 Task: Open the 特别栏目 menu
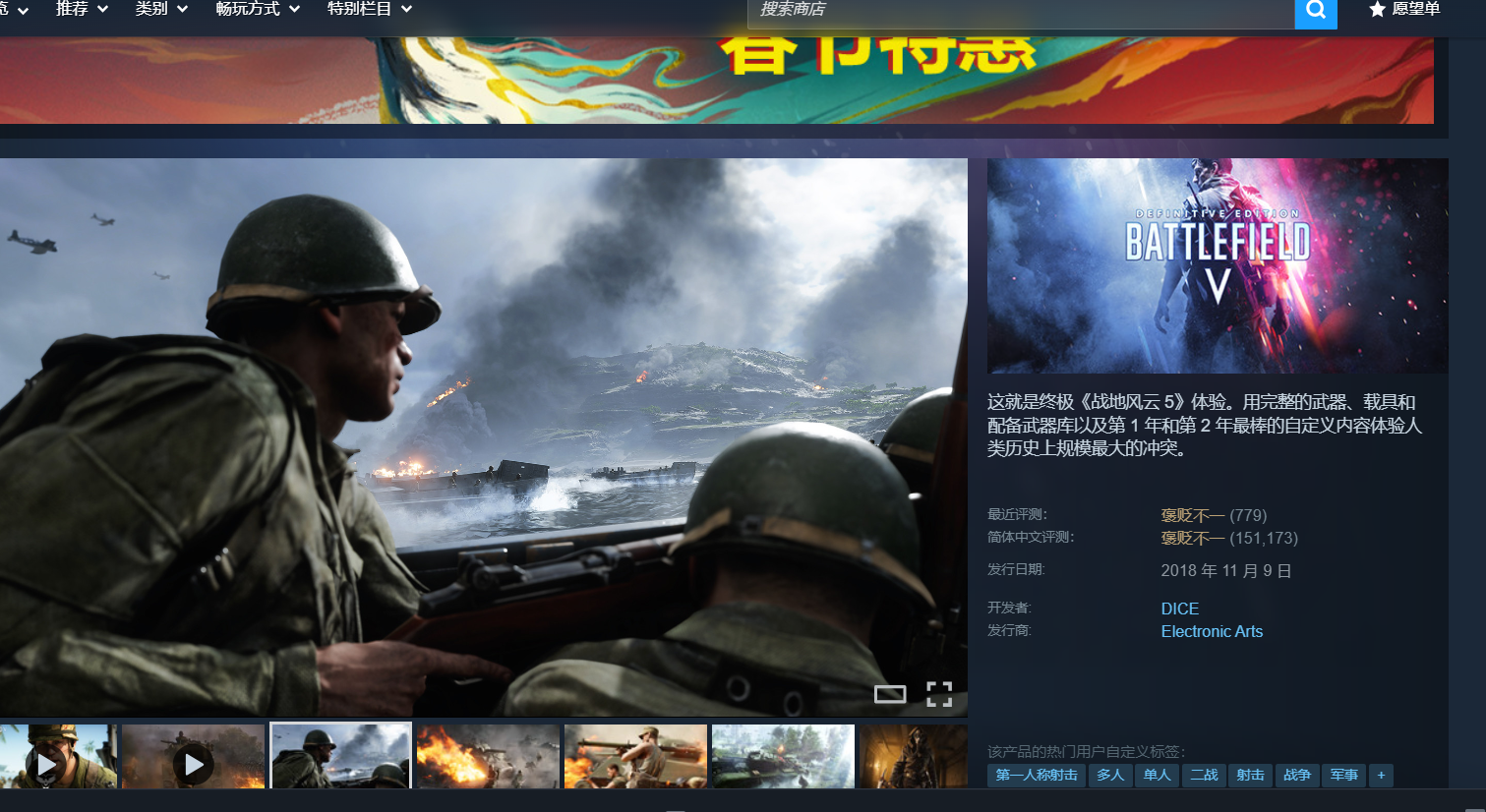[369, 10]
